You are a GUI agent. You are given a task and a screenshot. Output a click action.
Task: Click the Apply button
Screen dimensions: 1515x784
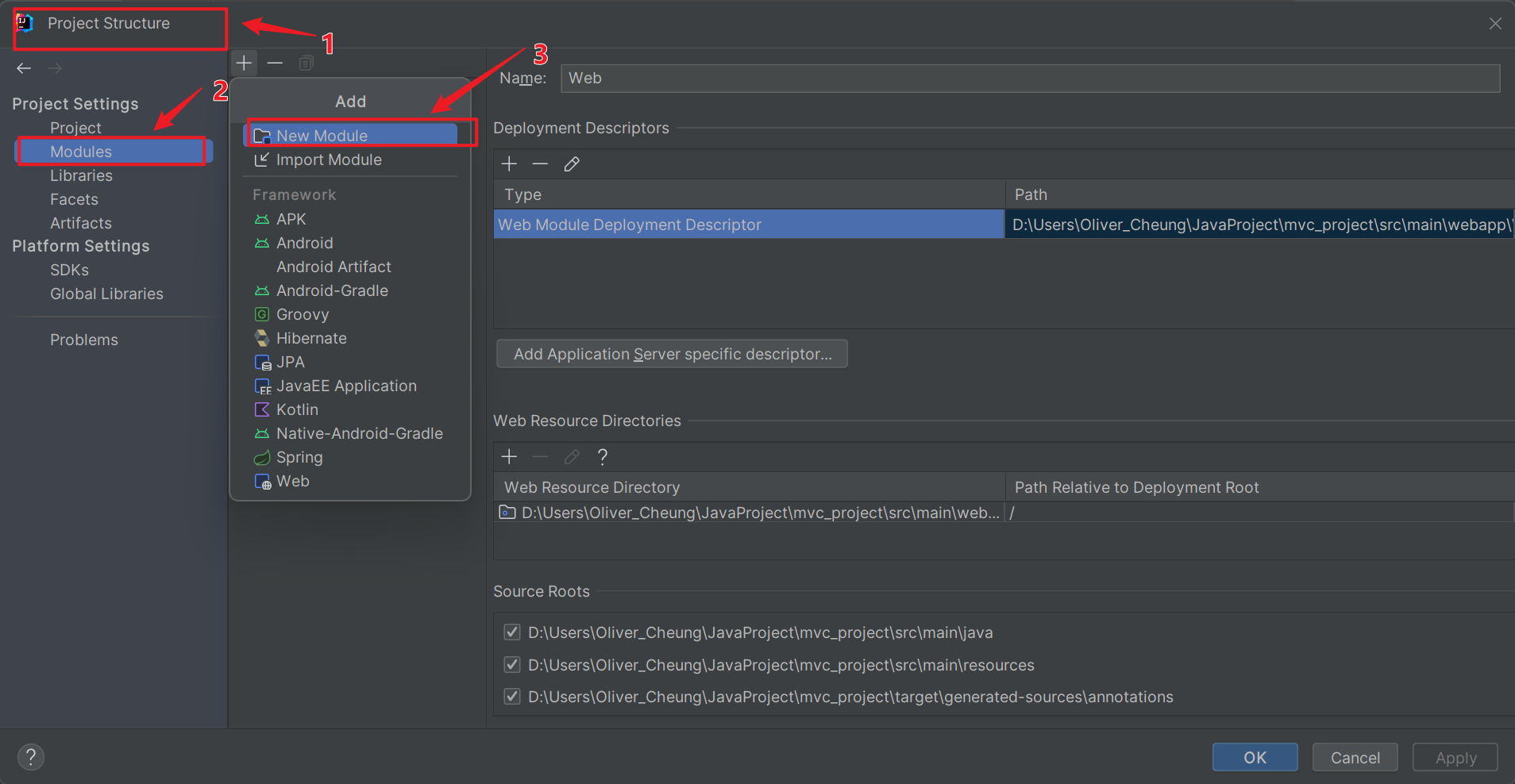(x=1455, y=757)
